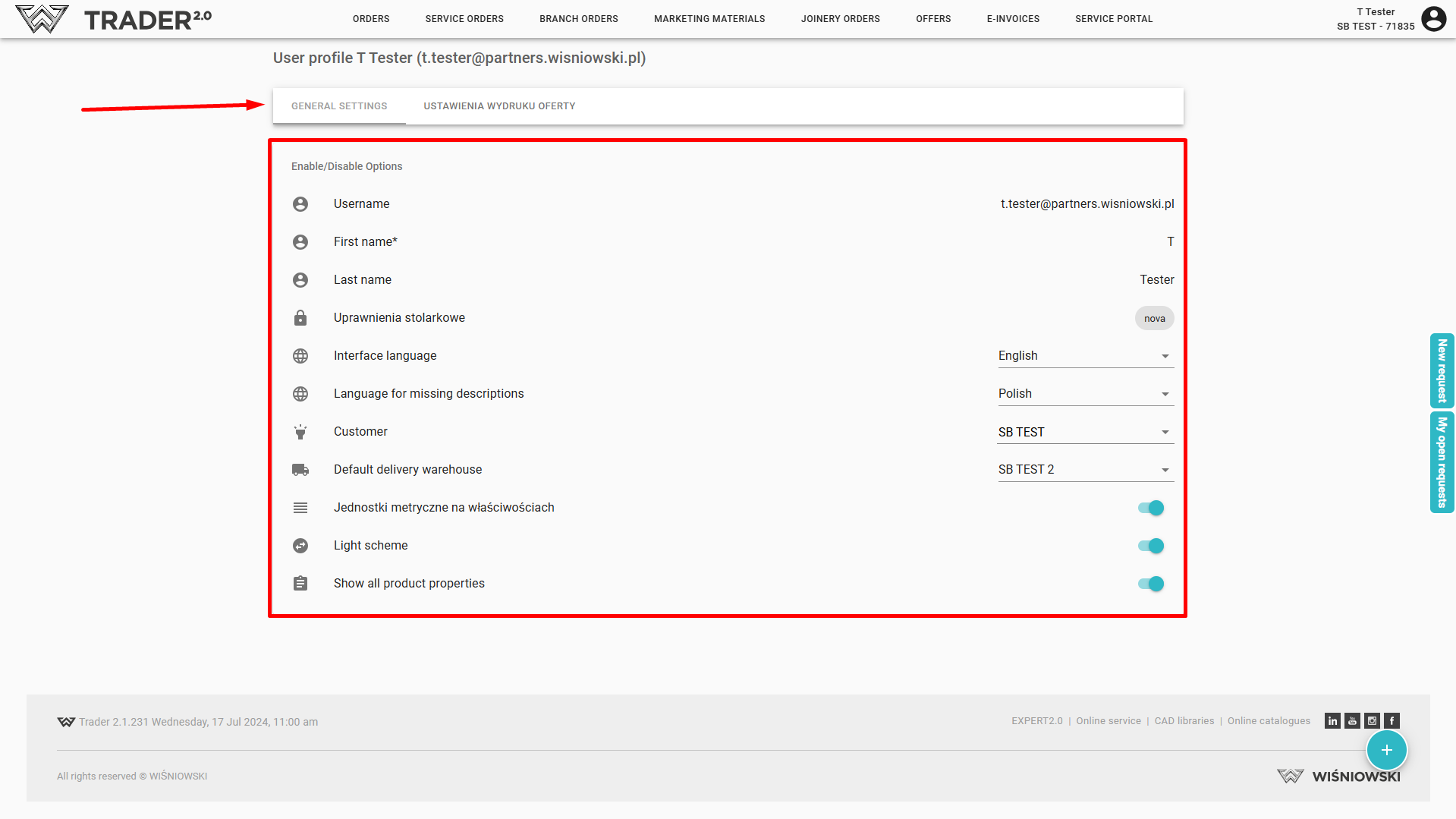The height and width of the screenshot is (819, 1456).
Task: Open the Service Orders menu
Action: coord(464,19)
